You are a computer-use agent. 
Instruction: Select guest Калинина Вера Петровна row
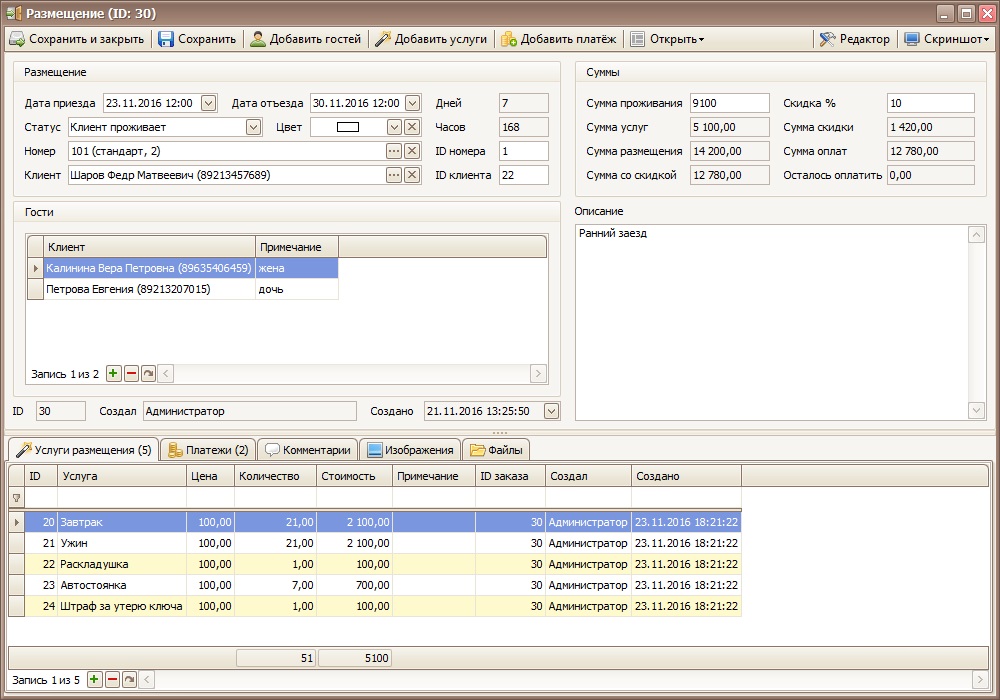coord(191,268)
